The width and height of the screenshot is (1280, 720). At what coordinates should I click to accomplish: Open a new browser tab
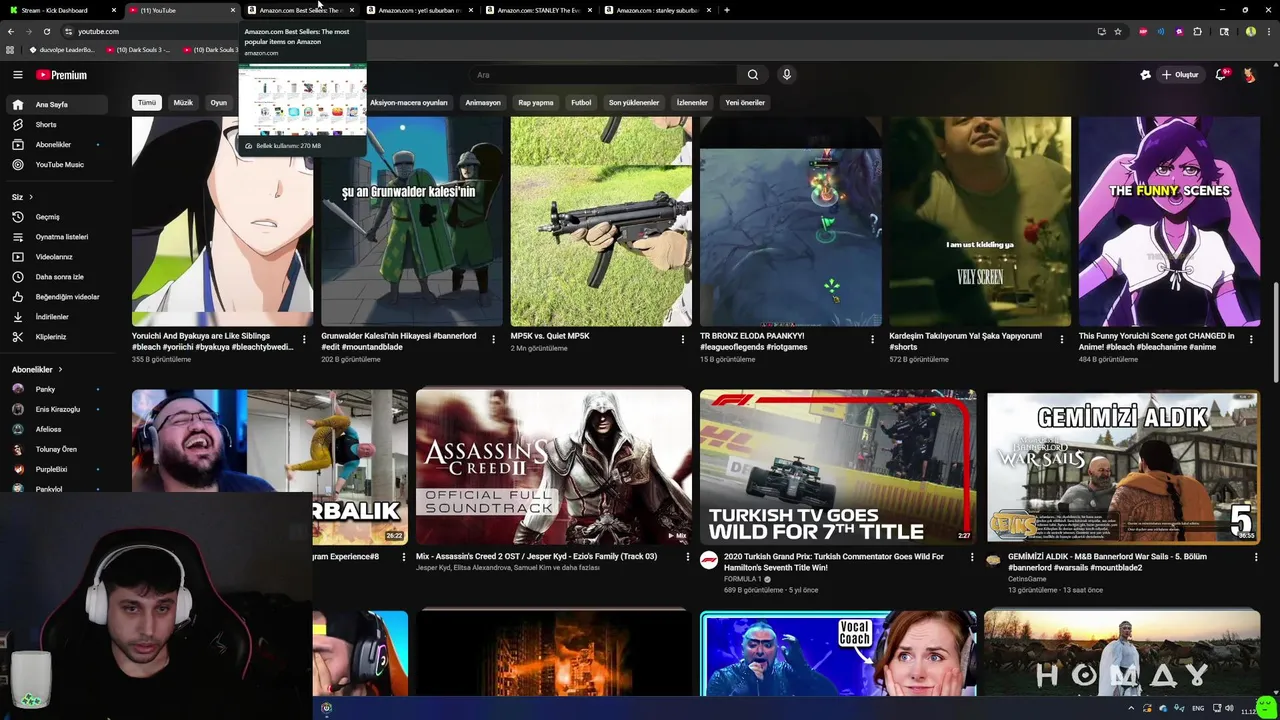727,10
